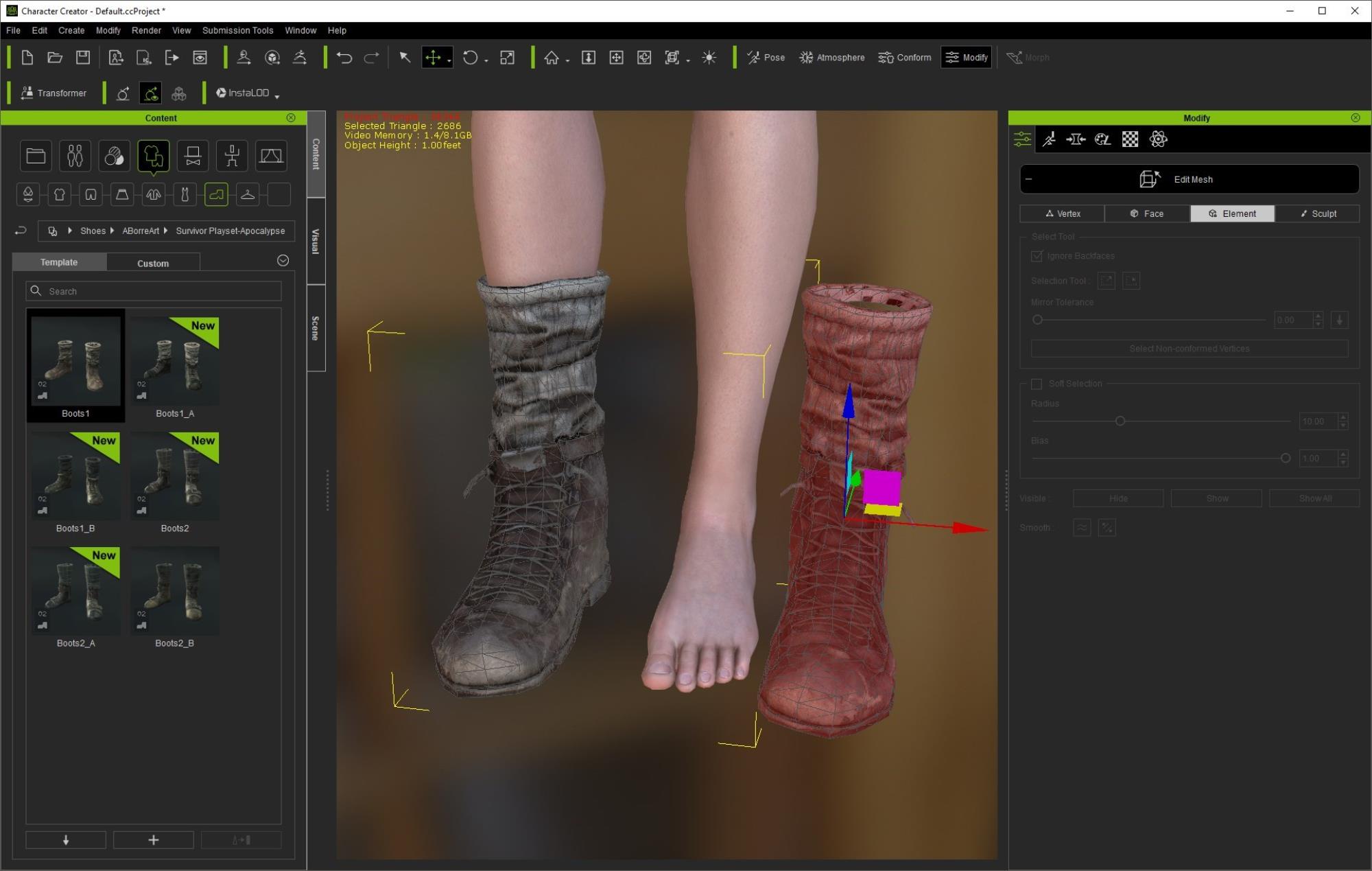Open the Home view dropdown arrow

point(568,61)
